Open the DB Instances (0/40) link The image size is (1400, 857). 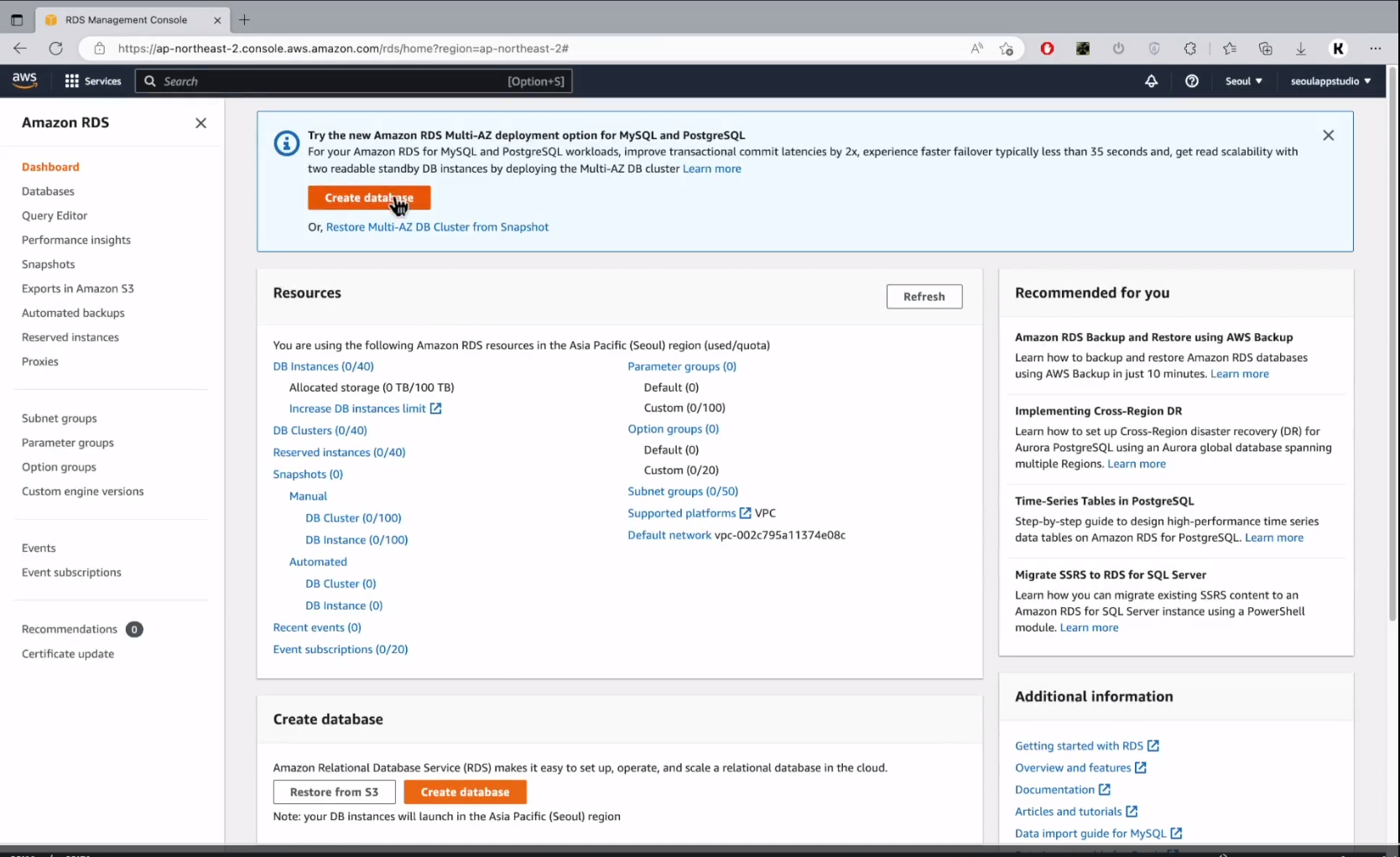[x=323, y=366]
